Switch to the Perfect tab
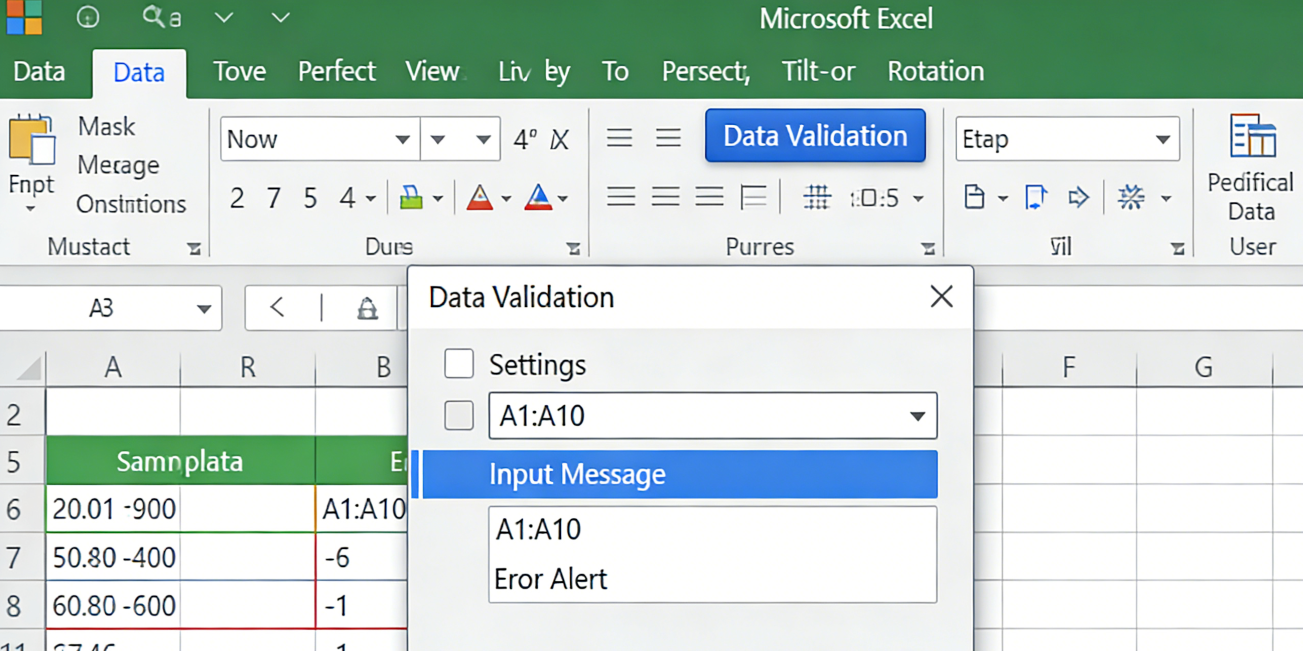Viewport: 1303px width, 651px height. coord(337,71)
